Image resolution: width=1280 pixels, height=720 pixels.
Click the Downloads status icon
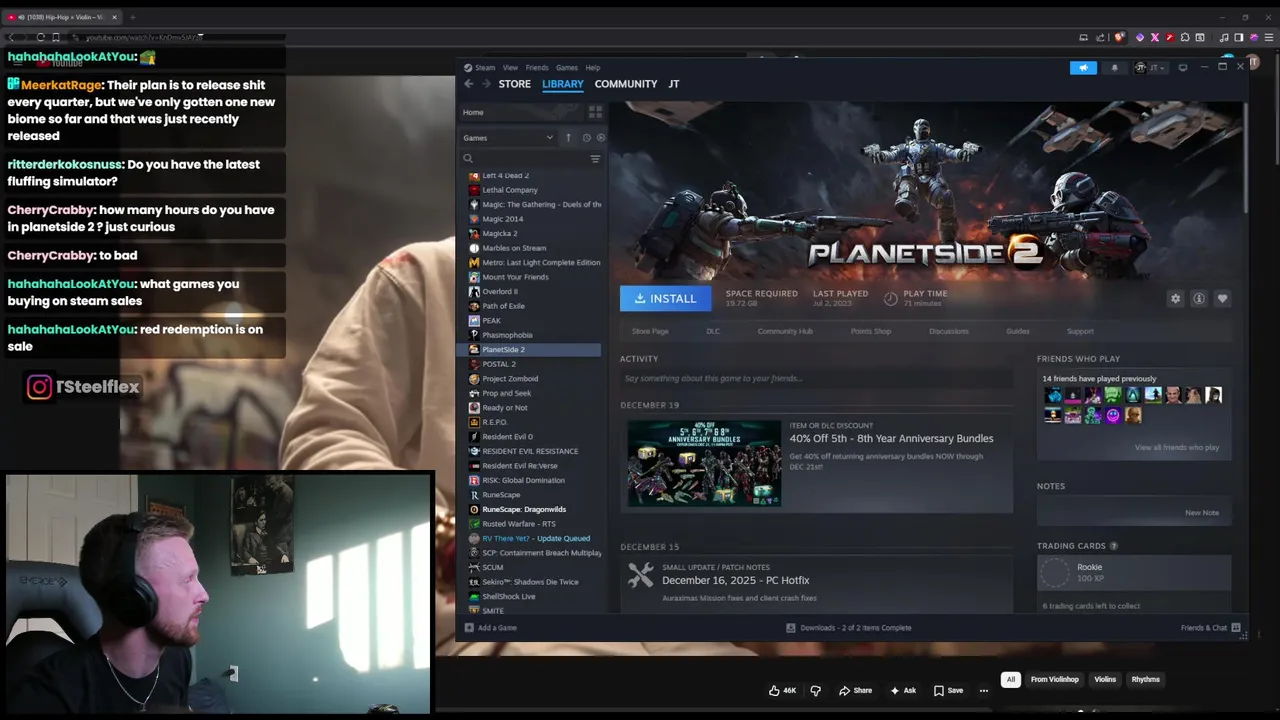790,628
